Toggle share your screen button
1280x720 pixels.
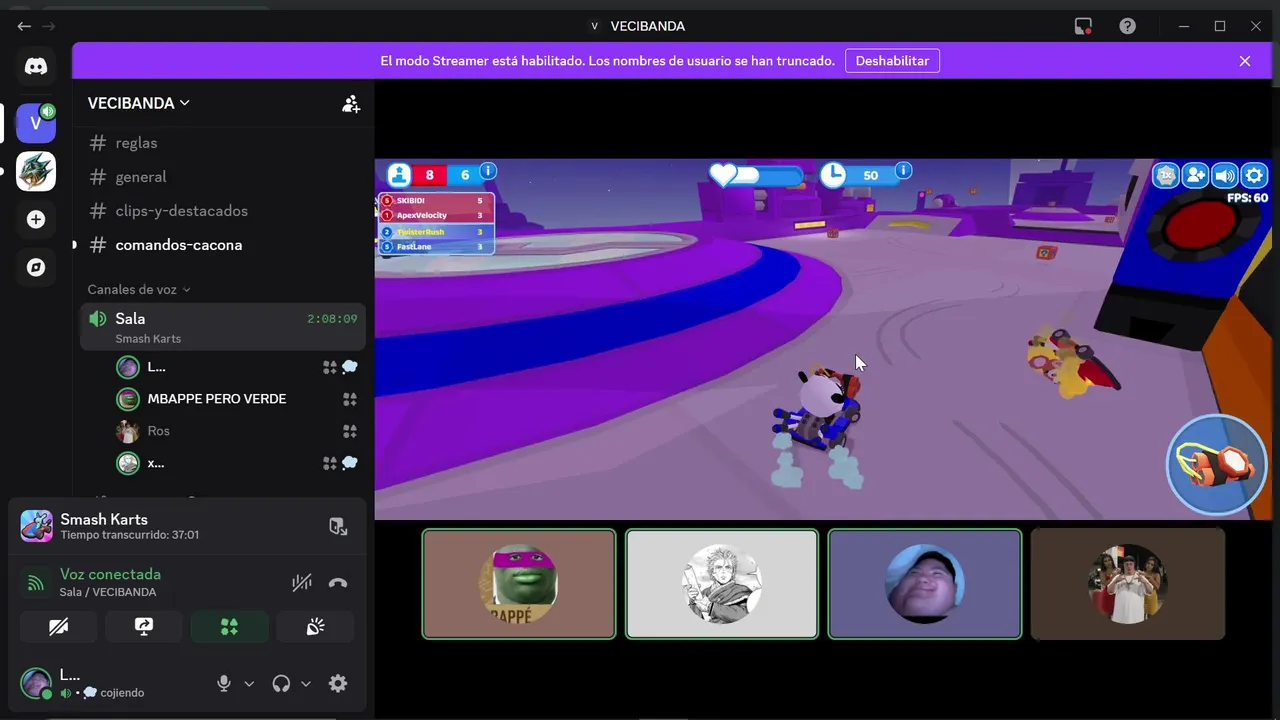click(x=144, y=627)
